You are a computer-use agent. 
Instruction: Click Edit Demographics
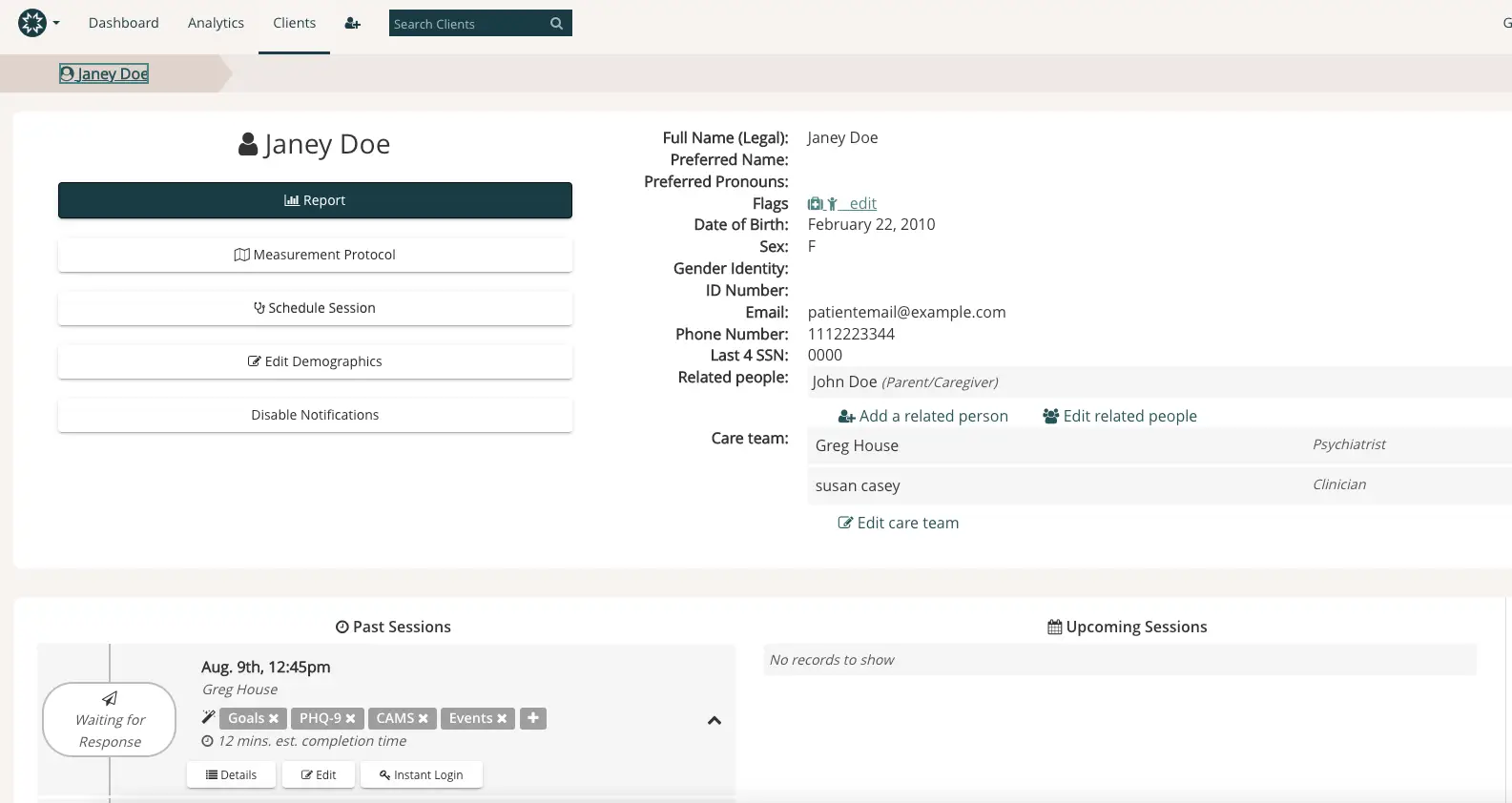tap(315, 361)
